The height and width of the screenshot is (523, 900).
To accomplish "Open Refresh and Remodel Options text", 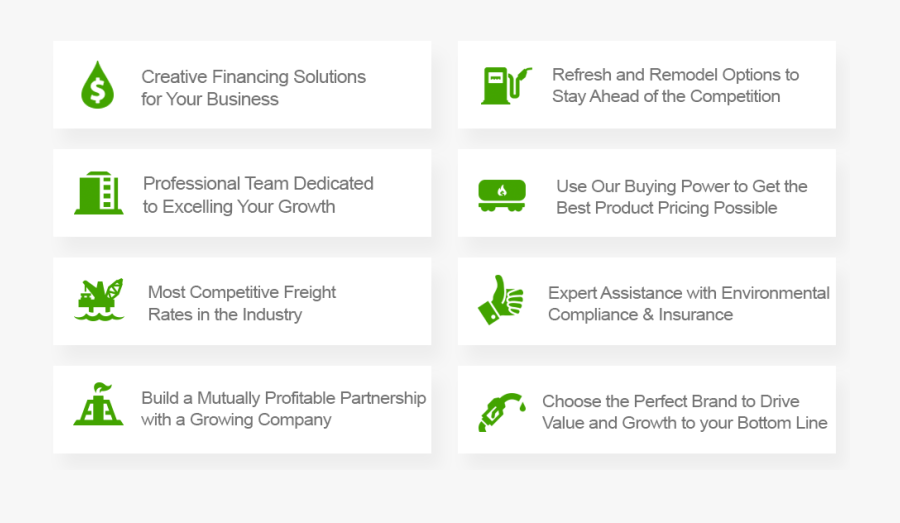I will click(x=675, y=86).
